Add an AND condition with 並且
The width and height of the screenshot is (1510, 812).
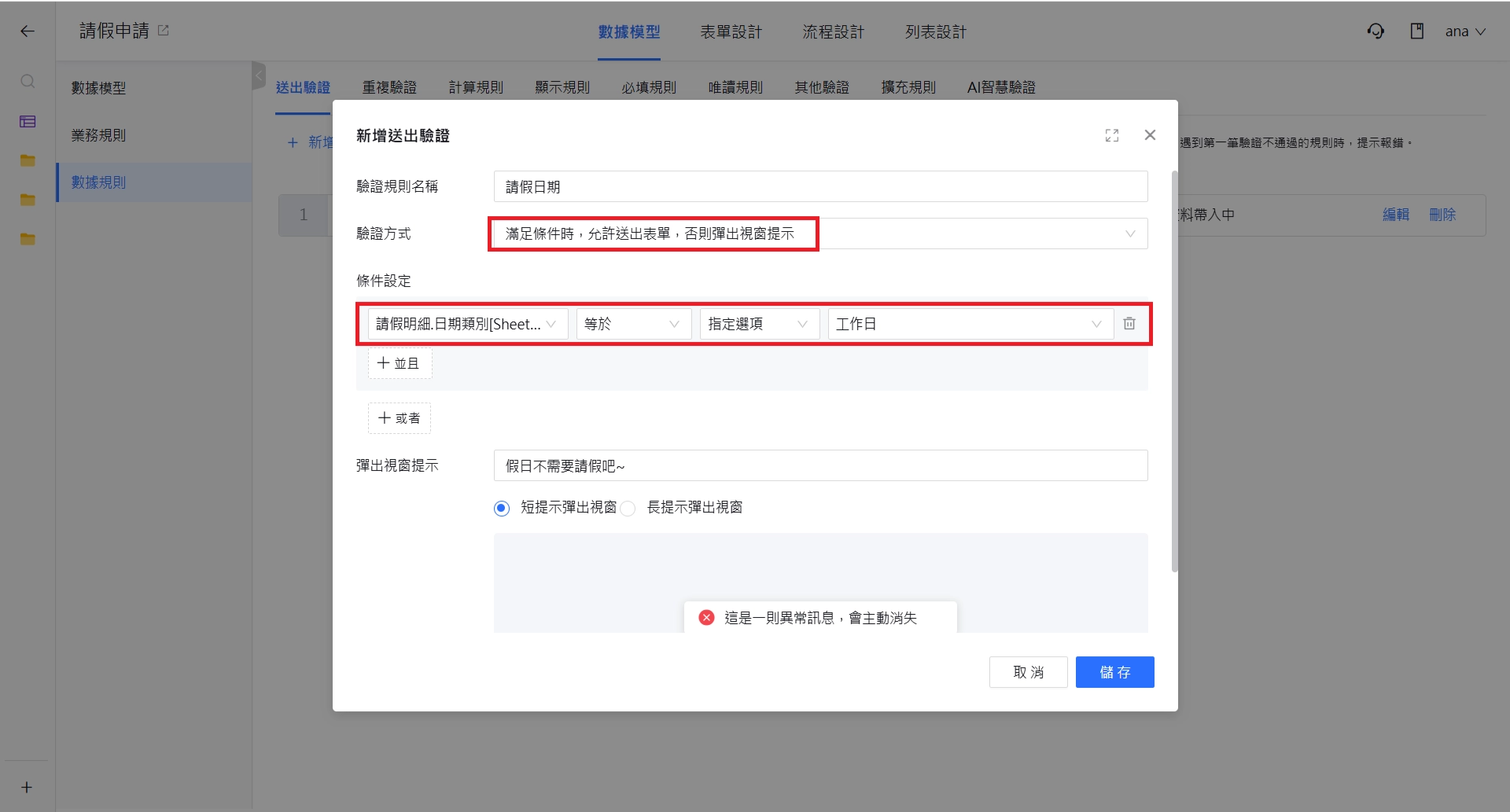click(400, 363)
